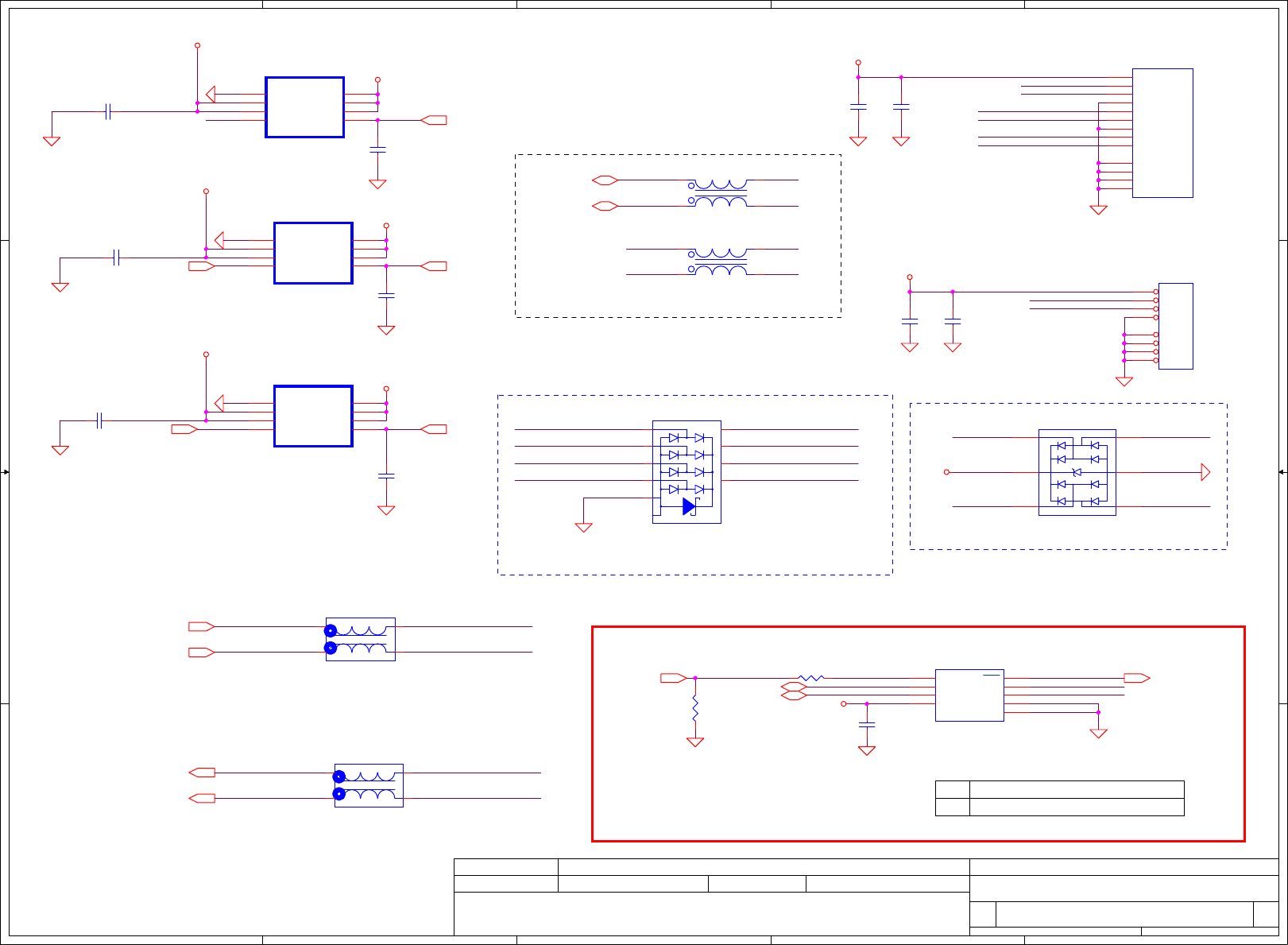Click the tall connector rectangle at top right

[1162, 133]
